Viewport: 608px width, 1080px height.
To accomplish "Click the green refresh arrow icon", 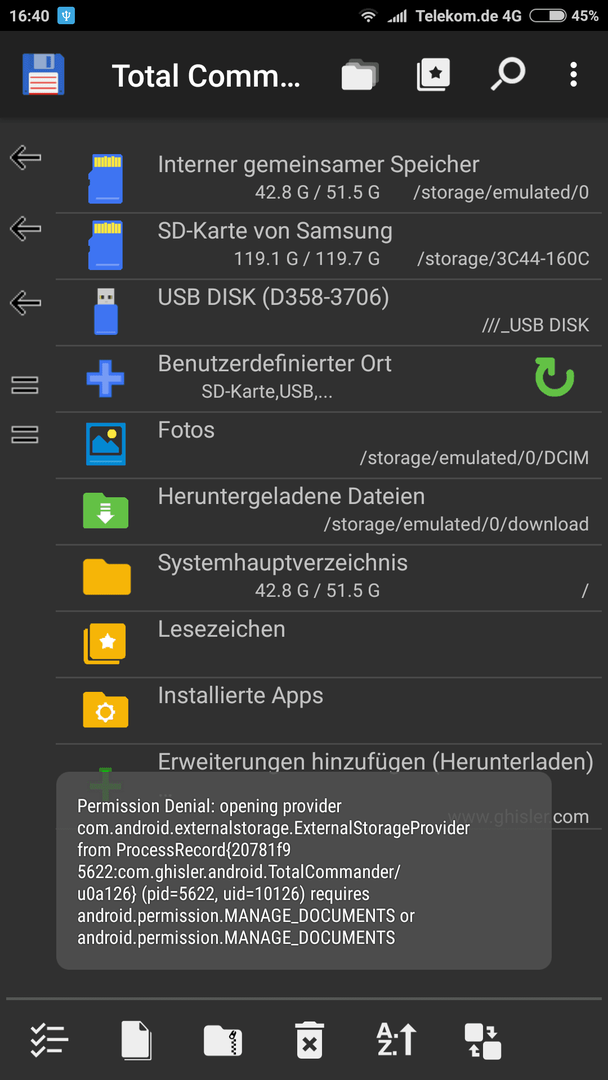I will coord(554,377).
